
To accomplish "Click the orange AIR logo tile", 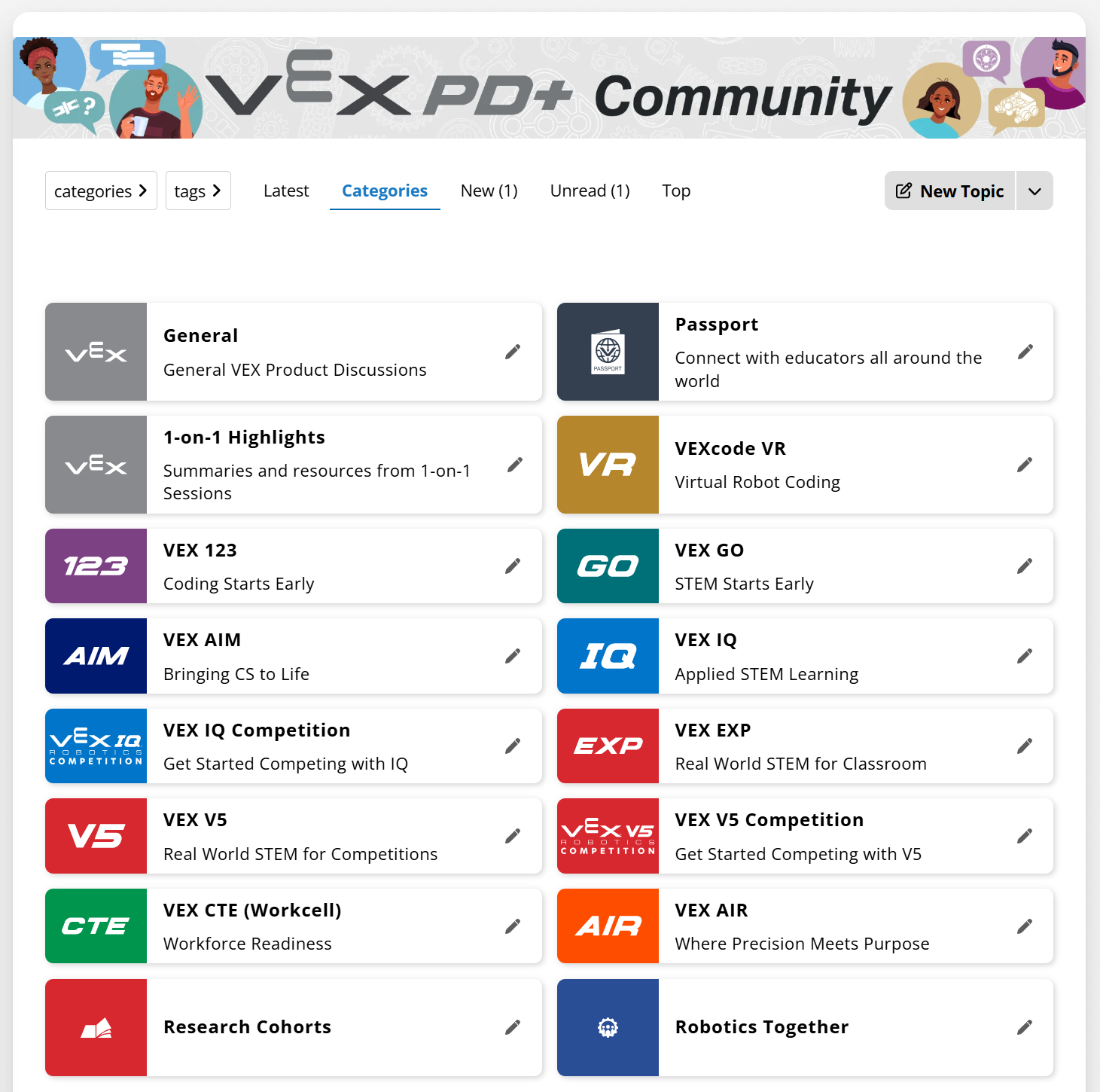I will click(608, 926).
